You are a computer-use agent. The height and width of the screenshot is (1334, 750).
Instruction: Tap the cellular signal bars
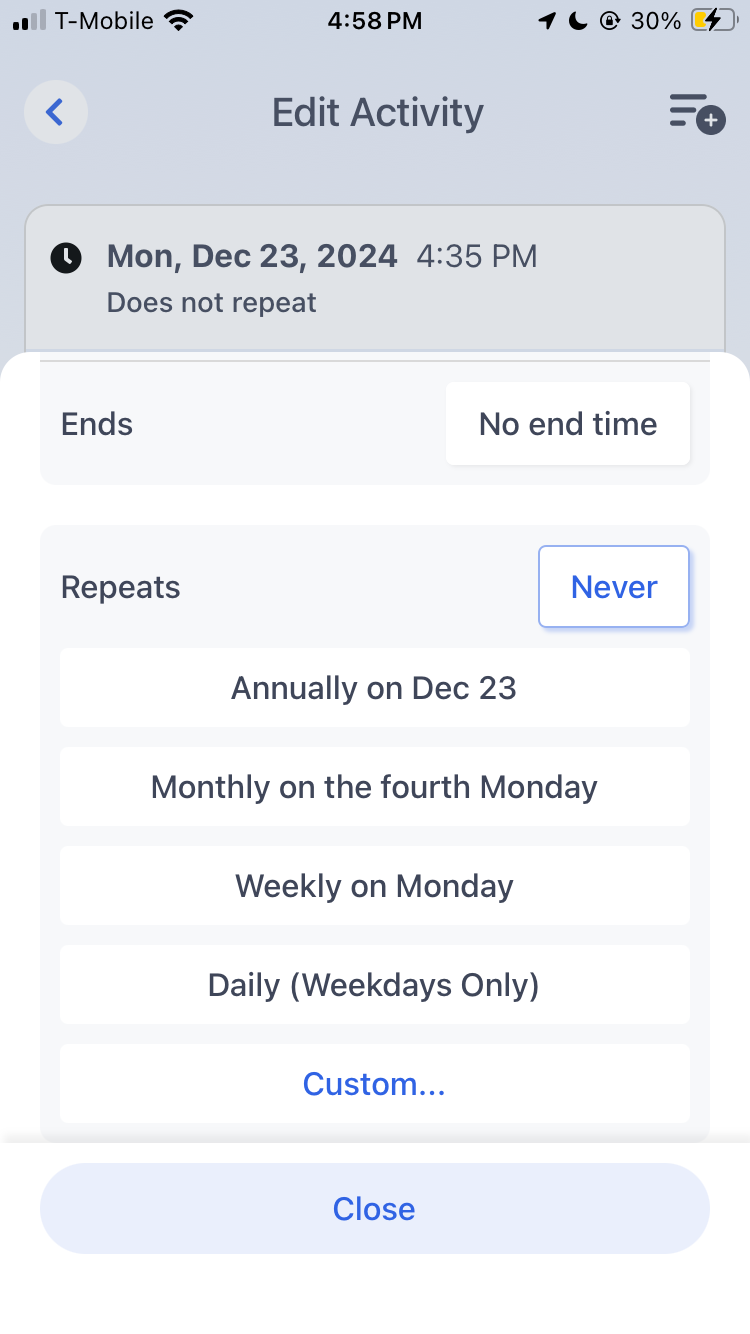pyautogui.click(x=30, y=20)
